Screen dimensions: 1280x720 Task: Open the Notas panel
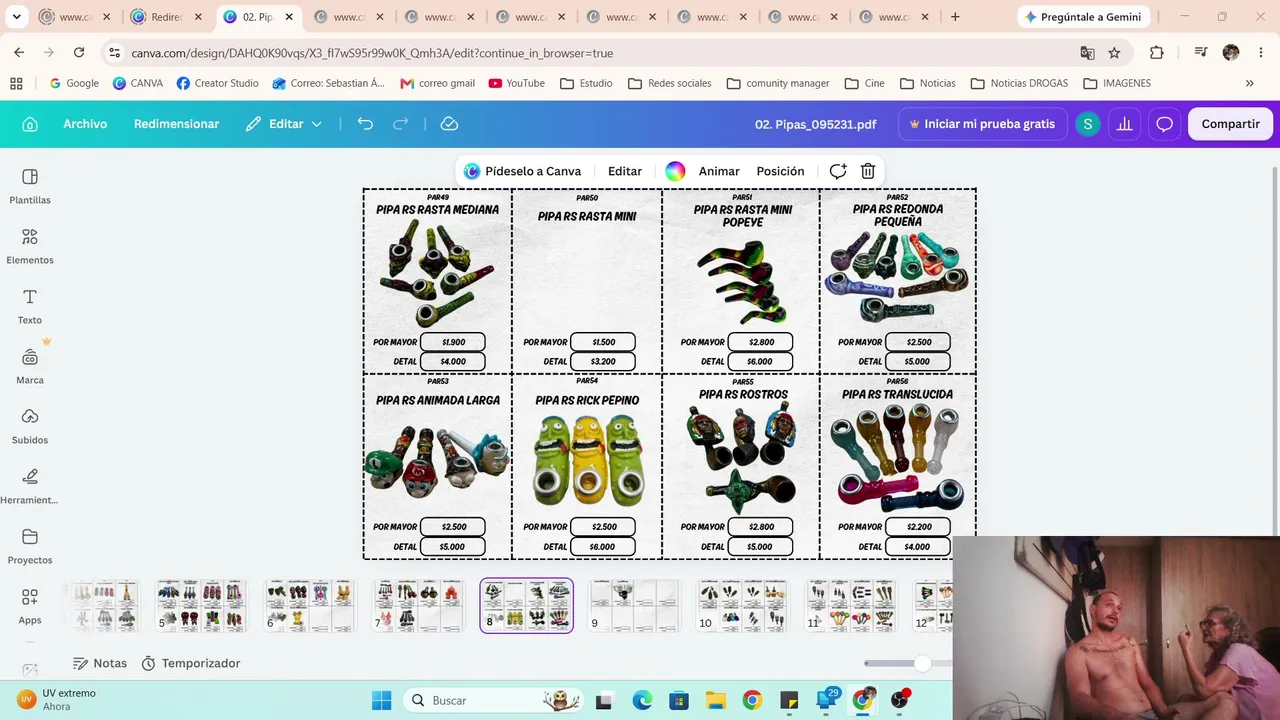(100, 663)
